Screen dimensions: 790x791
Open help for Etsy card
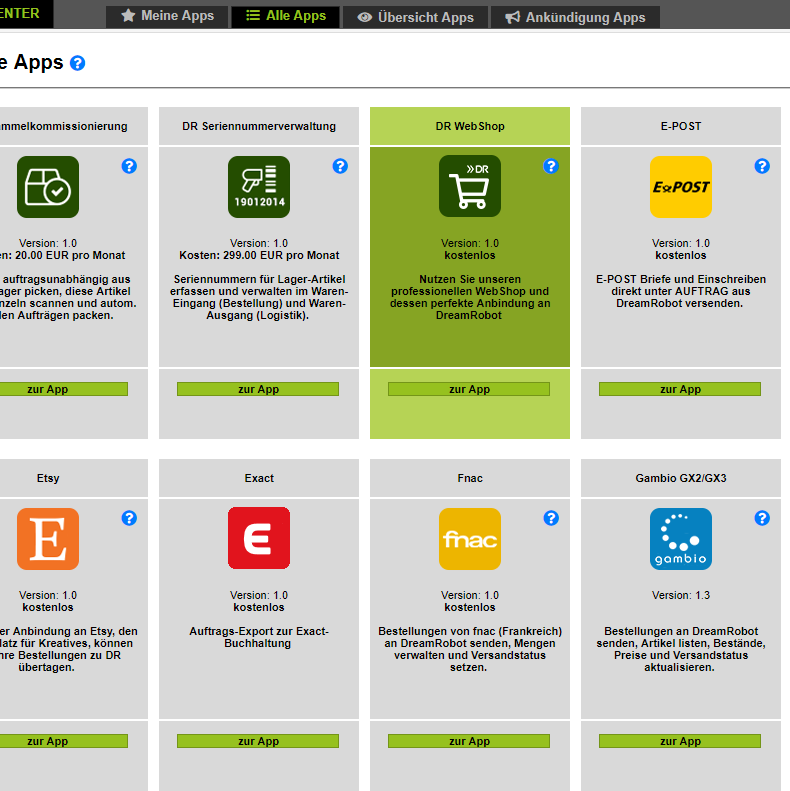pyautogui.click(x=129, y=518)
